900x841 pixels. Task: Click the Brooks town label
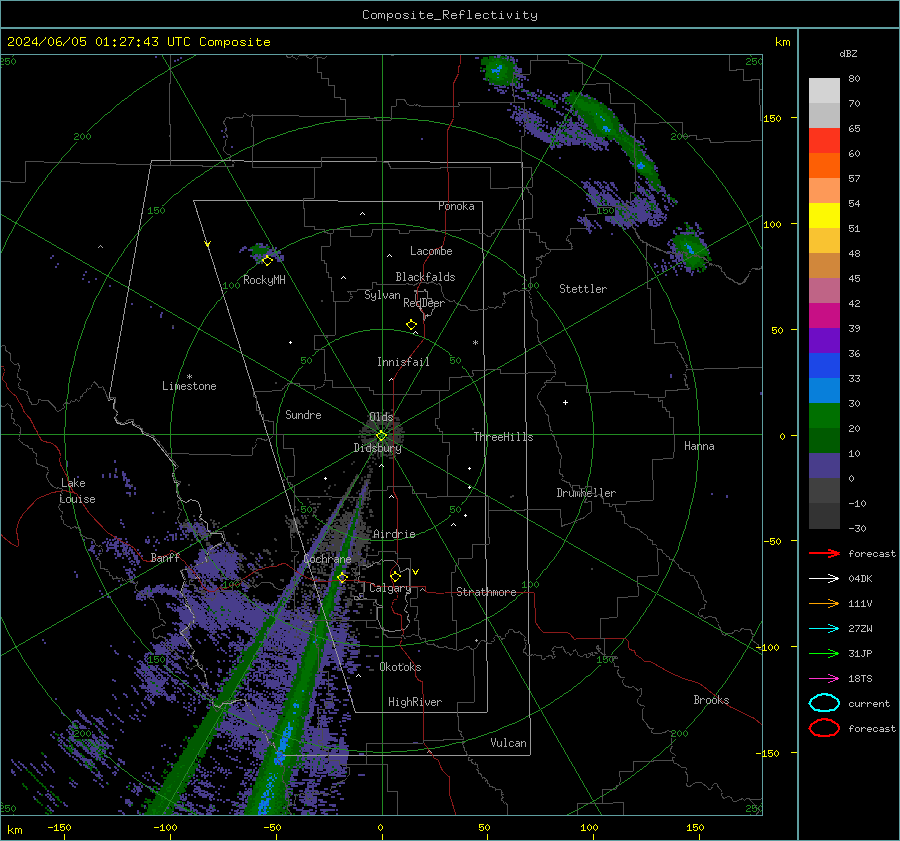coord(711,700)
